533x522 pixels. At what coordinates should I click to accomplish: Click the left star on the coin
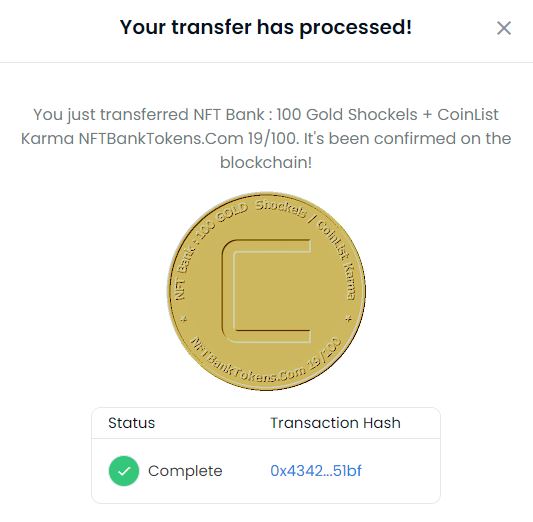184,319
